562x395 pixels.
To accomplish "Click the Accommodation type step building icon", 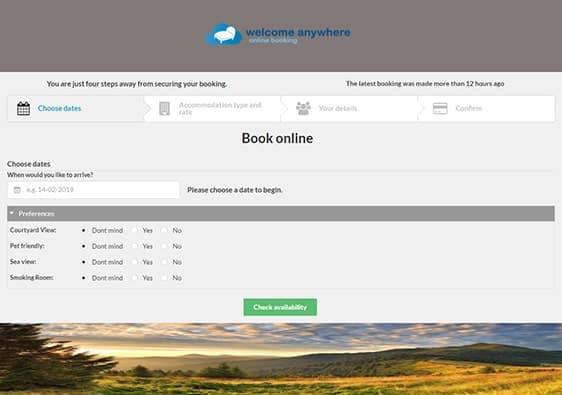I will (164, 108).
